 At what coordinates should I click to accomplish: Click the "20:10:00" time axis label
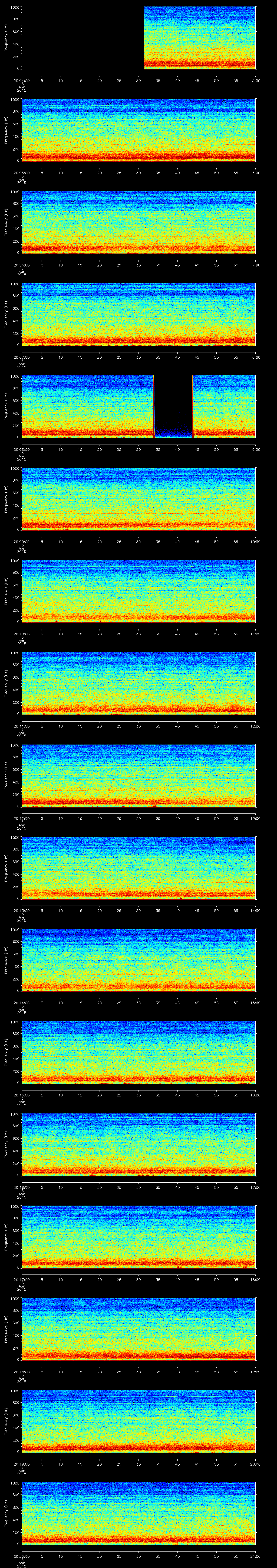click(x=21, y=634)
